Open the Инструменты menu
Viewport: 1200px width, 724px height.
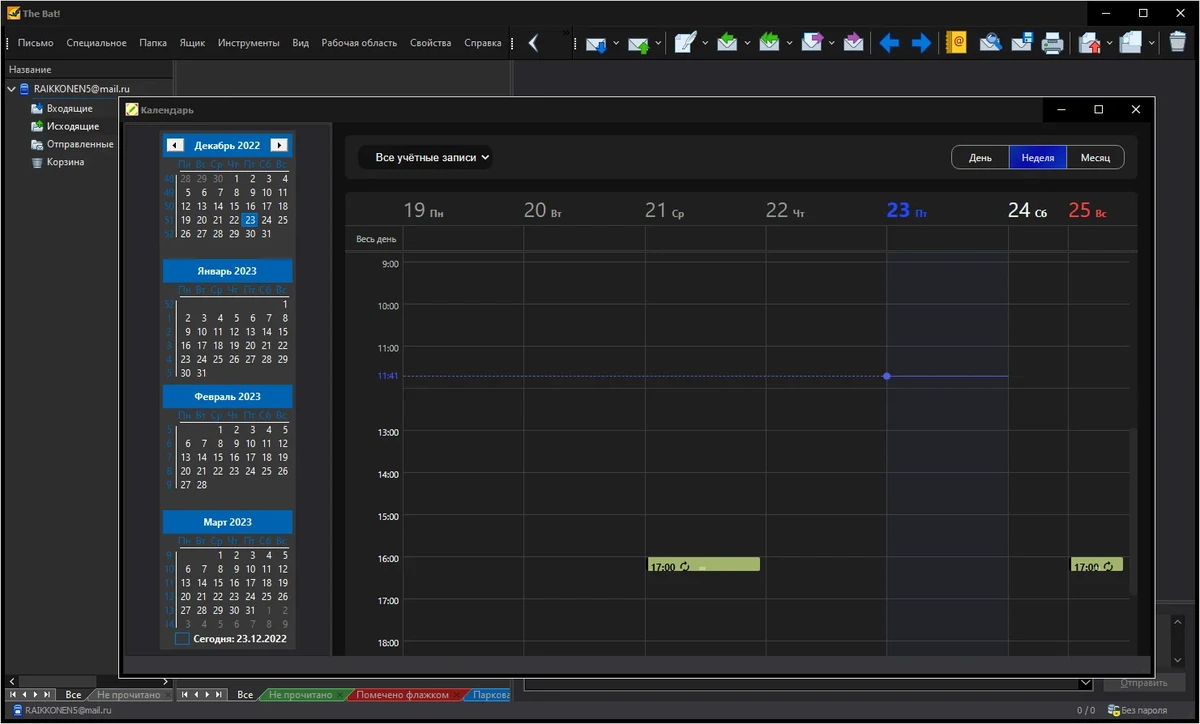(249, 43)
